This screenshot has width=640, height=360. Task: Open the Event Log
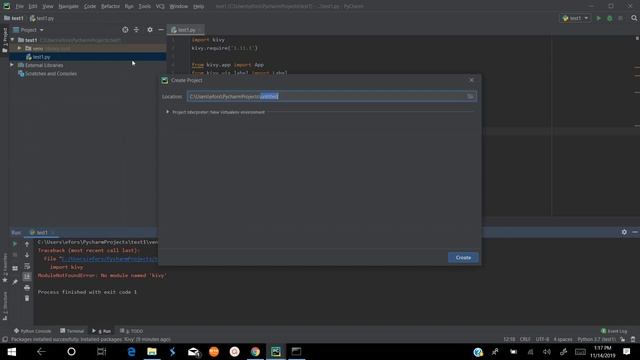click(614, 331)
